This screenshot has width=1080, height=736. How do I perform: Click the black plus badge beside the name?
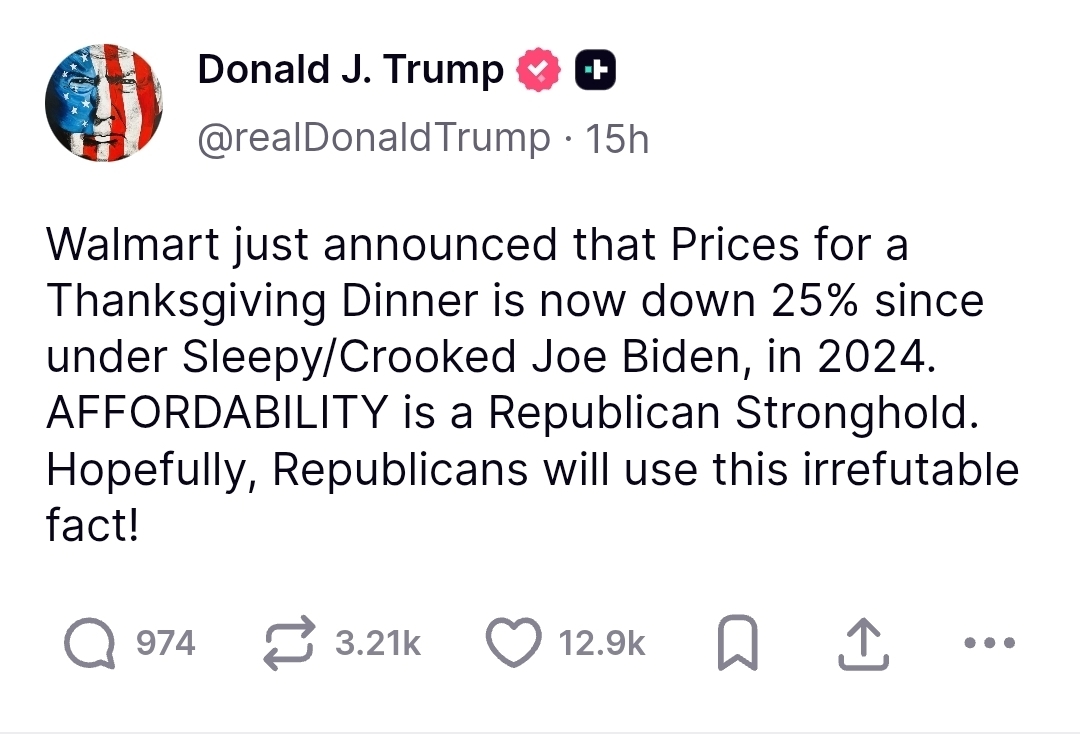coord(595,70)
